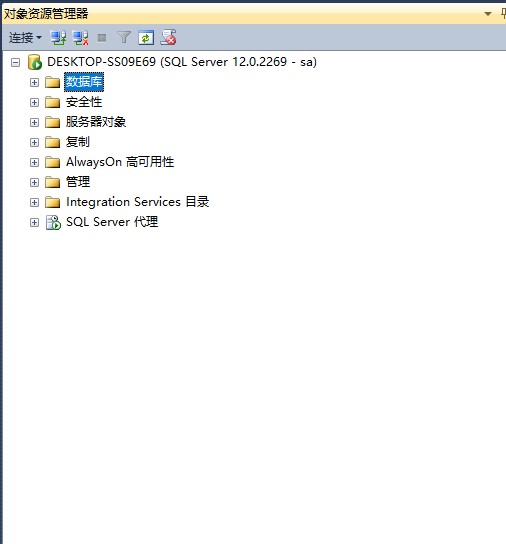Click the SQL Server 代理 agent icon

click(x=53, y=222)
